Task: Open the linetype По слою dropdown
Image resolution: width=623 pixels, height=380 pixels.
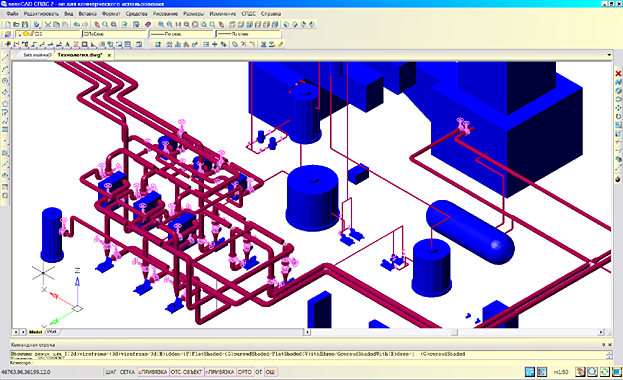Action: tap(181, 34)
